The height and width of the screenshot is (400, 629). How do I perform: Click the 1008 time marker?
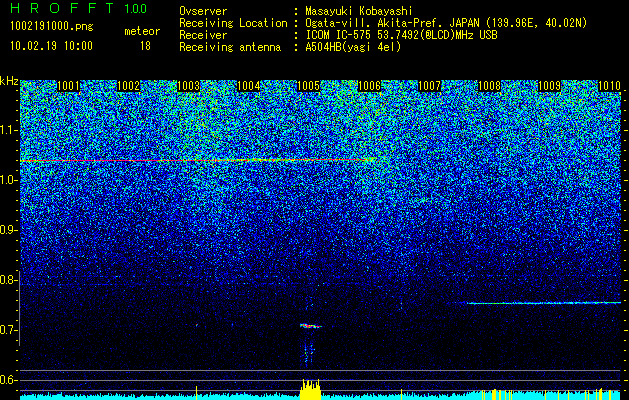489,86
